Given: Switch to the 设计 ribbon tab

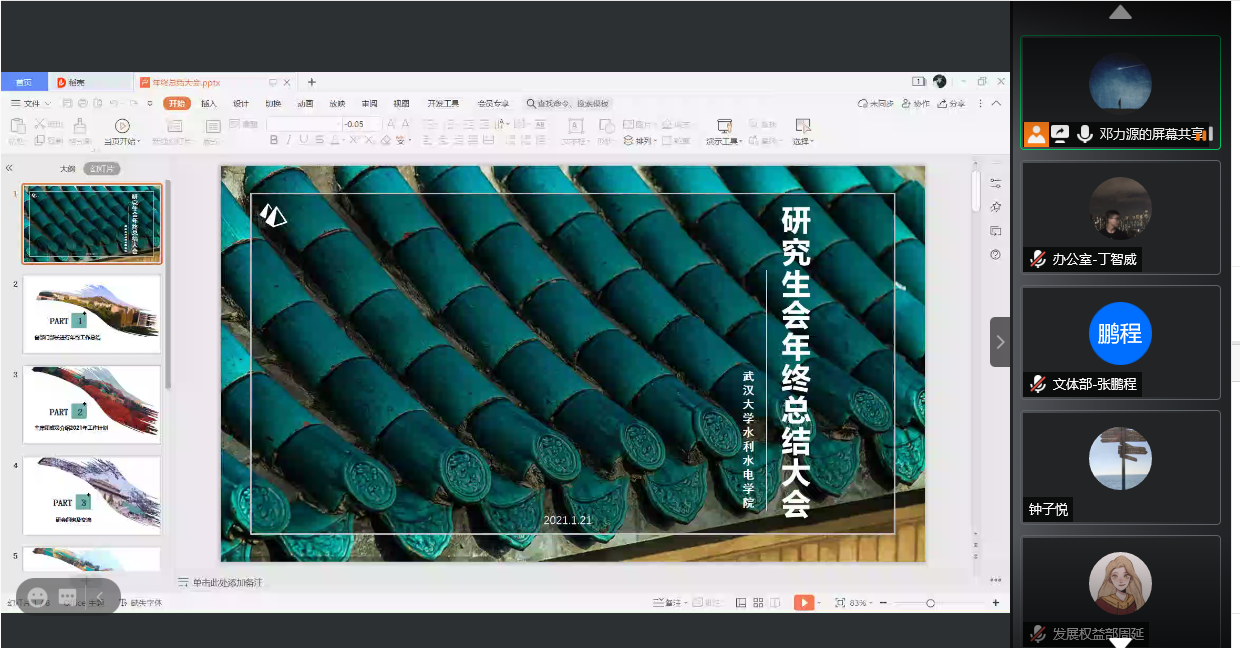Looking at the screenshot, I should point(241,103).
